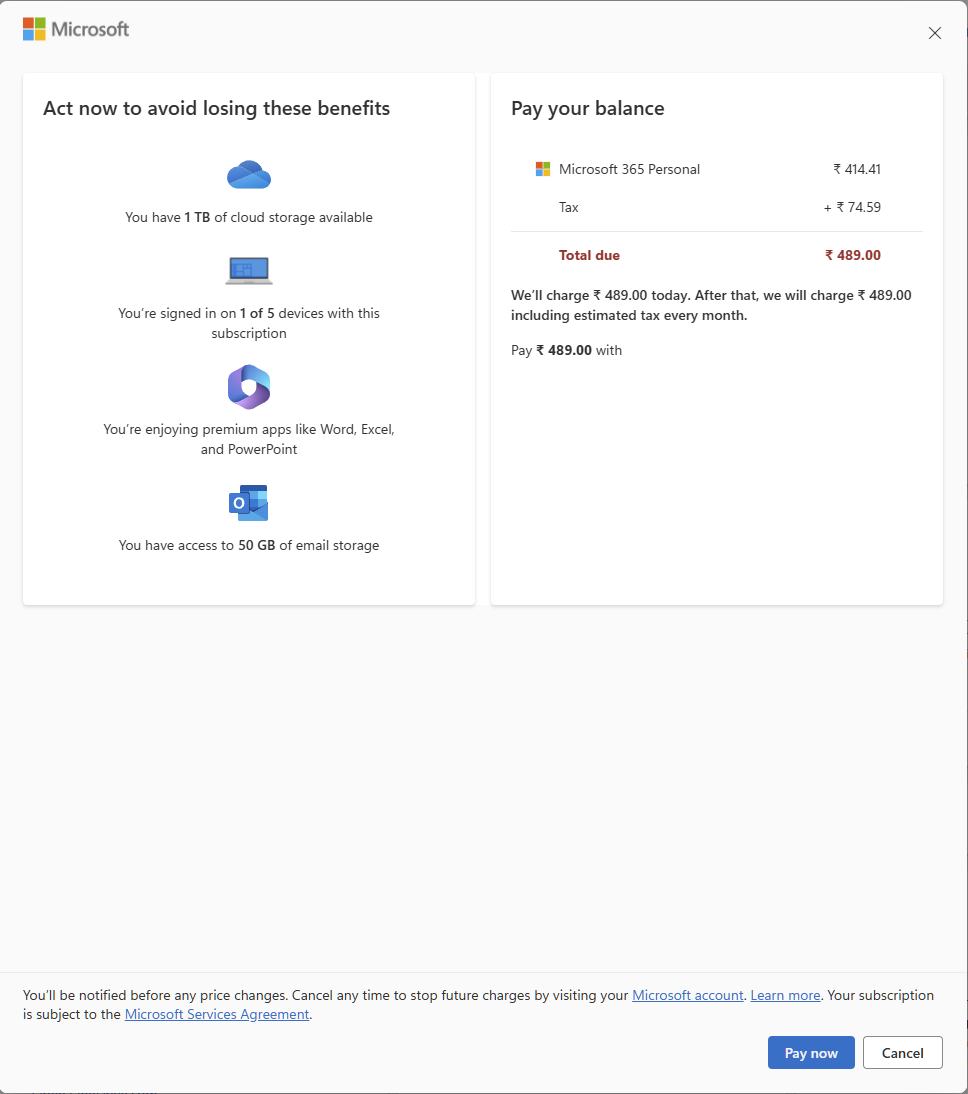Open the Microsoft account link
The height and width of the screenshot is (1094, 968).
pos(687,995)
